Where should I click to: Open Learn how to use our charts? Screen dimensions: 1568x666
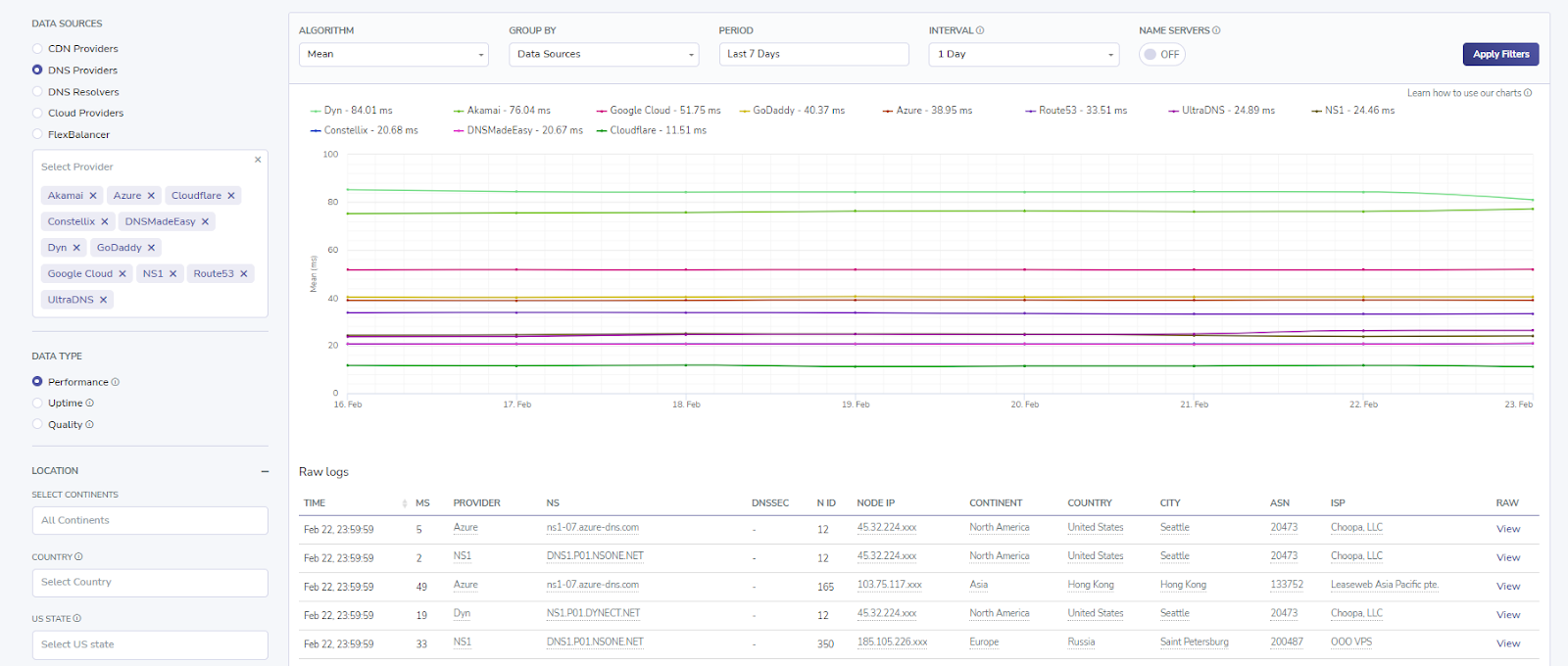tap(1469, 93)
